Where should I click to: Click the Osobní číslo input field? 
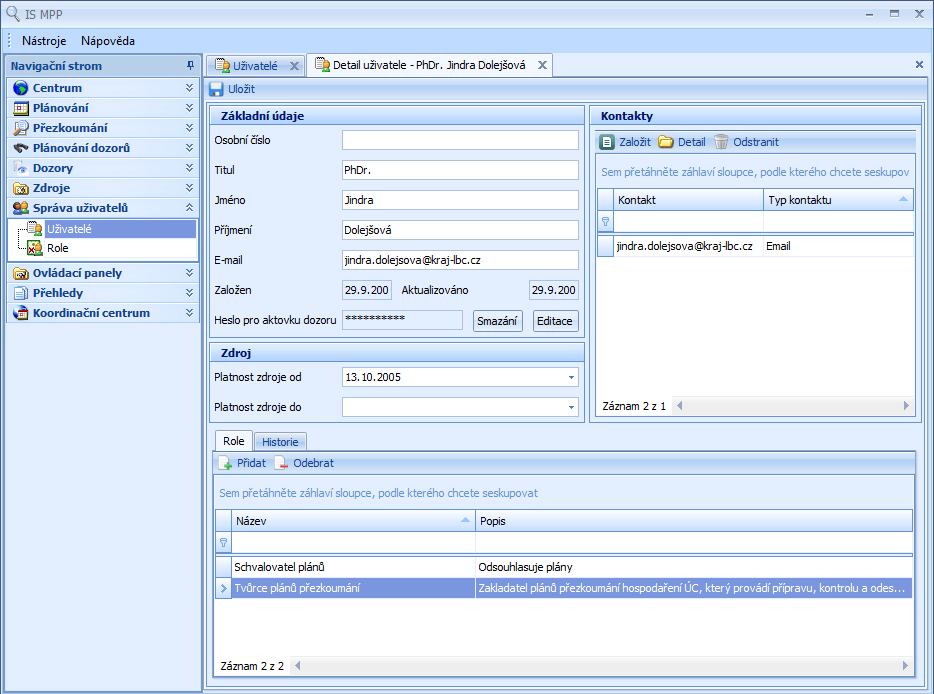(460, 141)
